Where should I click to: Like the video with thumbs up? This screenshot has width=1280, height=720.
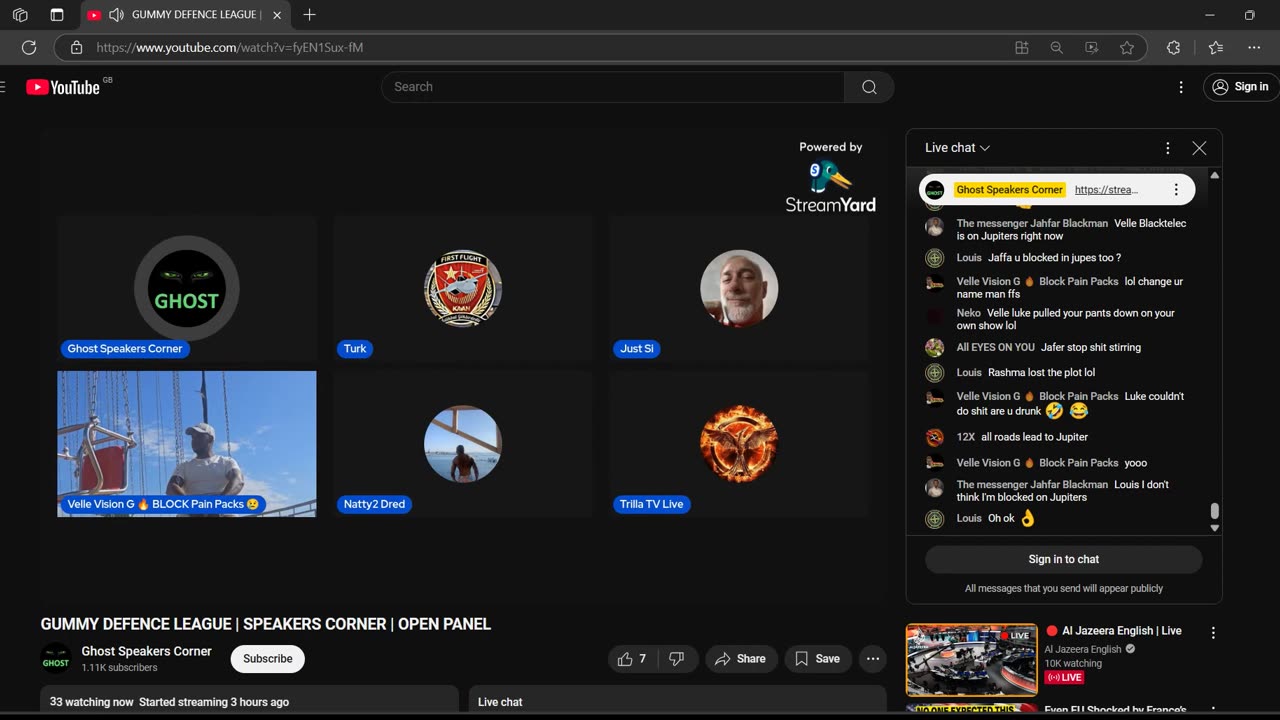tap(632, 659)
